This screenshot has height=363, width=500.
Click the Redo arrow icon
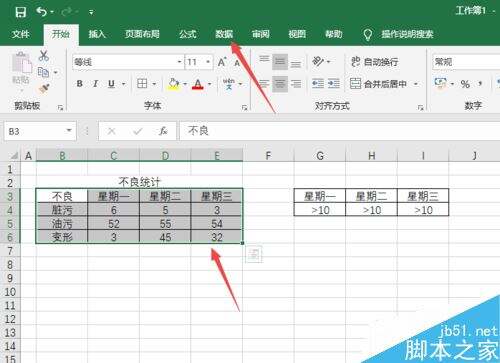66,12
